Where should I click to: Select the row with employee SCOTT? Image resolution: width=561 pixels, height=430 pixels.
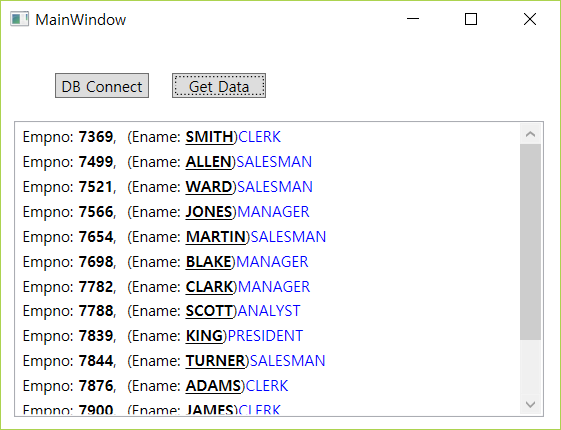coord(268,311)
